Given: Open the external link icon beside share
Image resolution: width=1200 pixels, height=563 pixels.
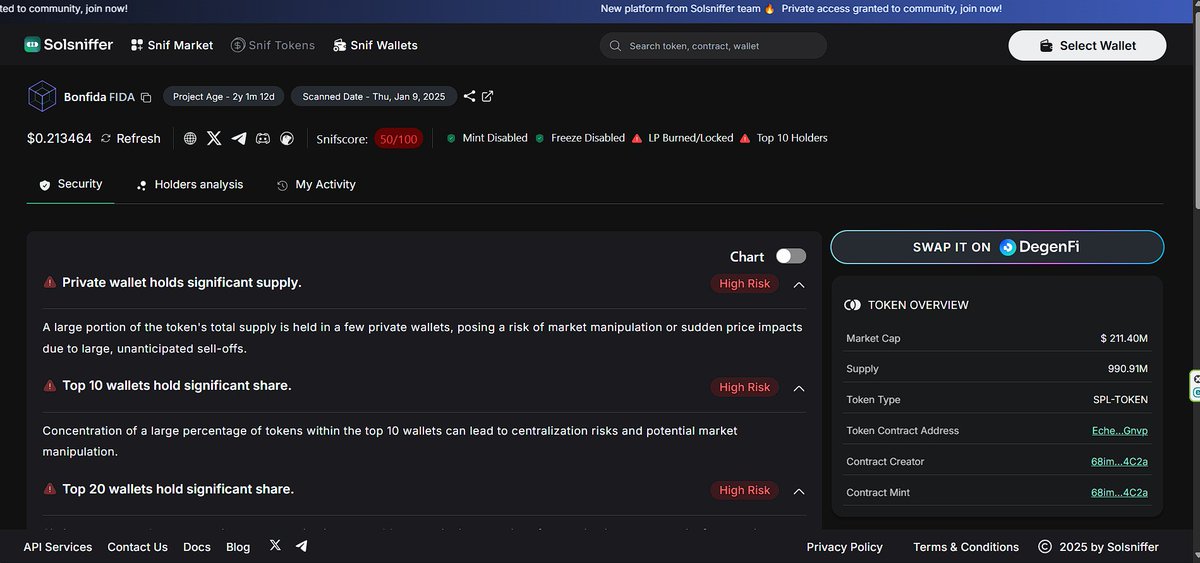Looking at the screenshot, I should 487,97.
